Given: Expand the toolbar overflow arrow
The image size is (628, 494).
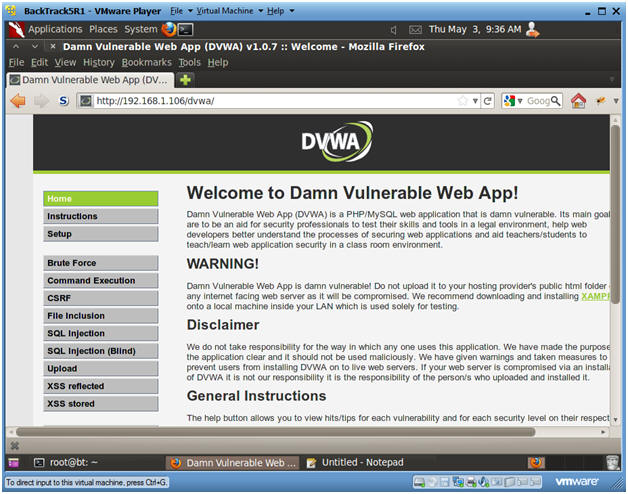Looking at the screenshot, I should [x=616, y=101].
